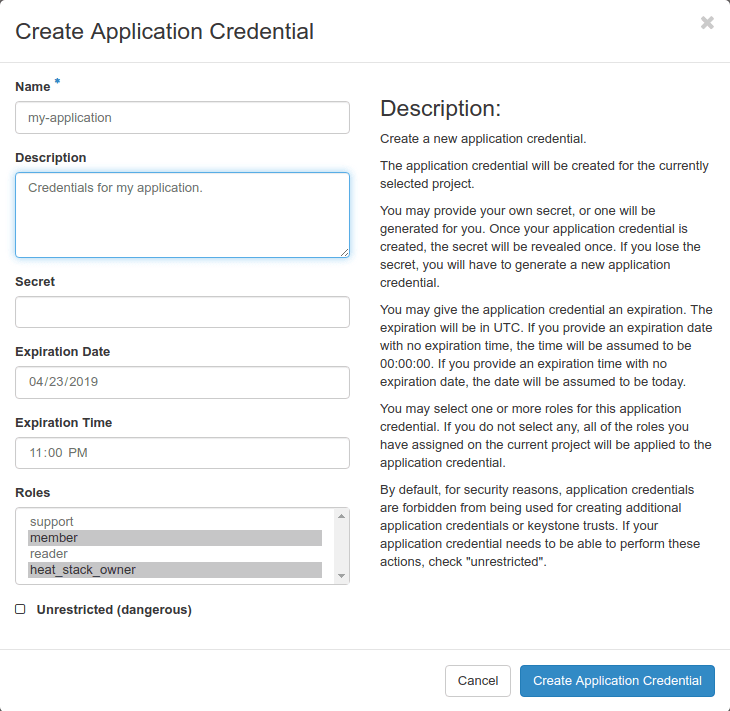
Task: Select the heat_stack_owner role
Action: click(82, 570)
